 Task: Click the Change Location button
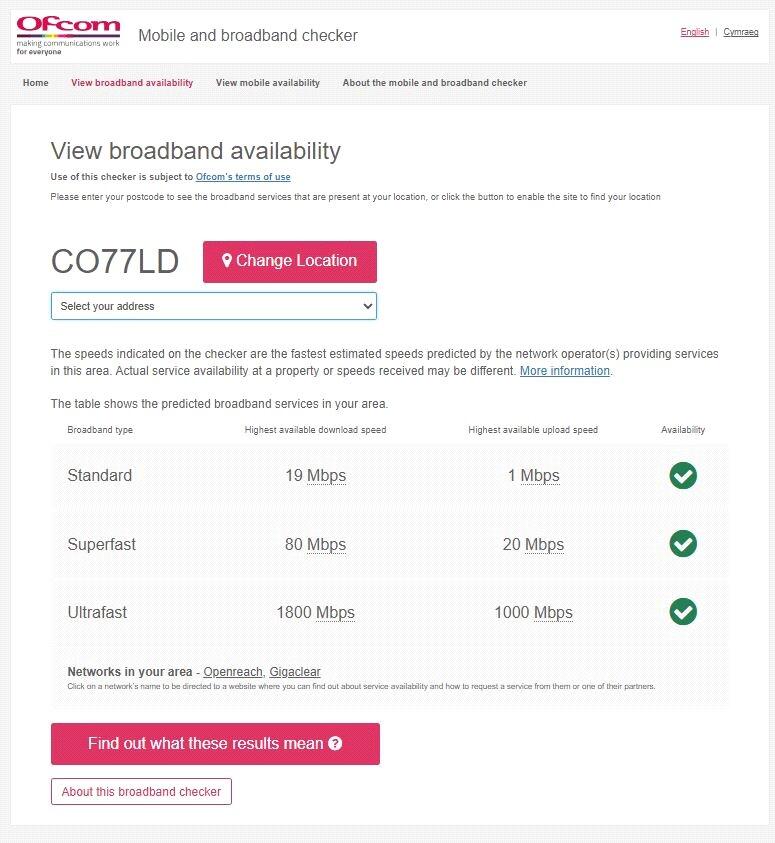click(x=289, y=261)
